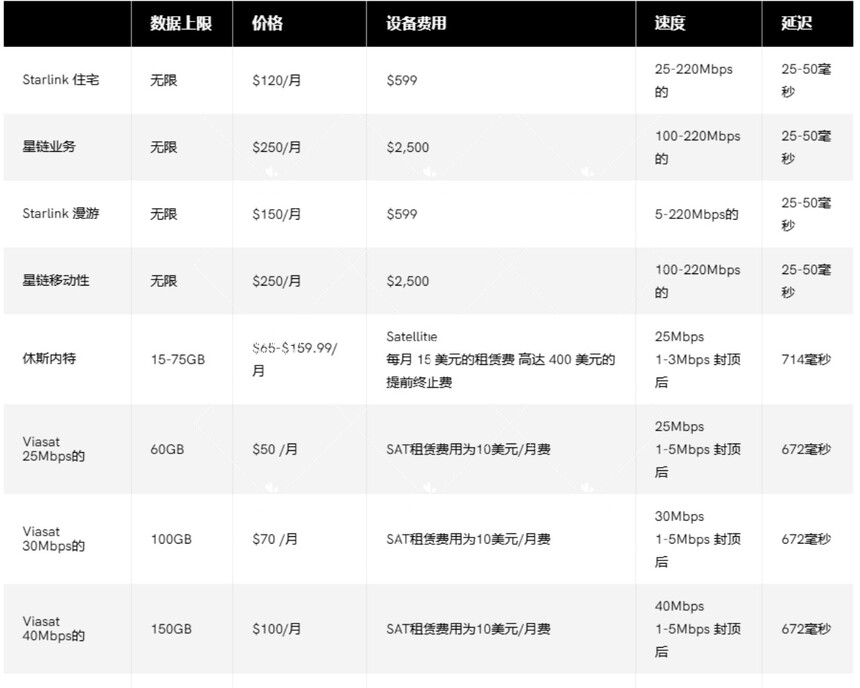Click the "设备费用" column header
Viewport: 860px width, 688px height.
416,24
